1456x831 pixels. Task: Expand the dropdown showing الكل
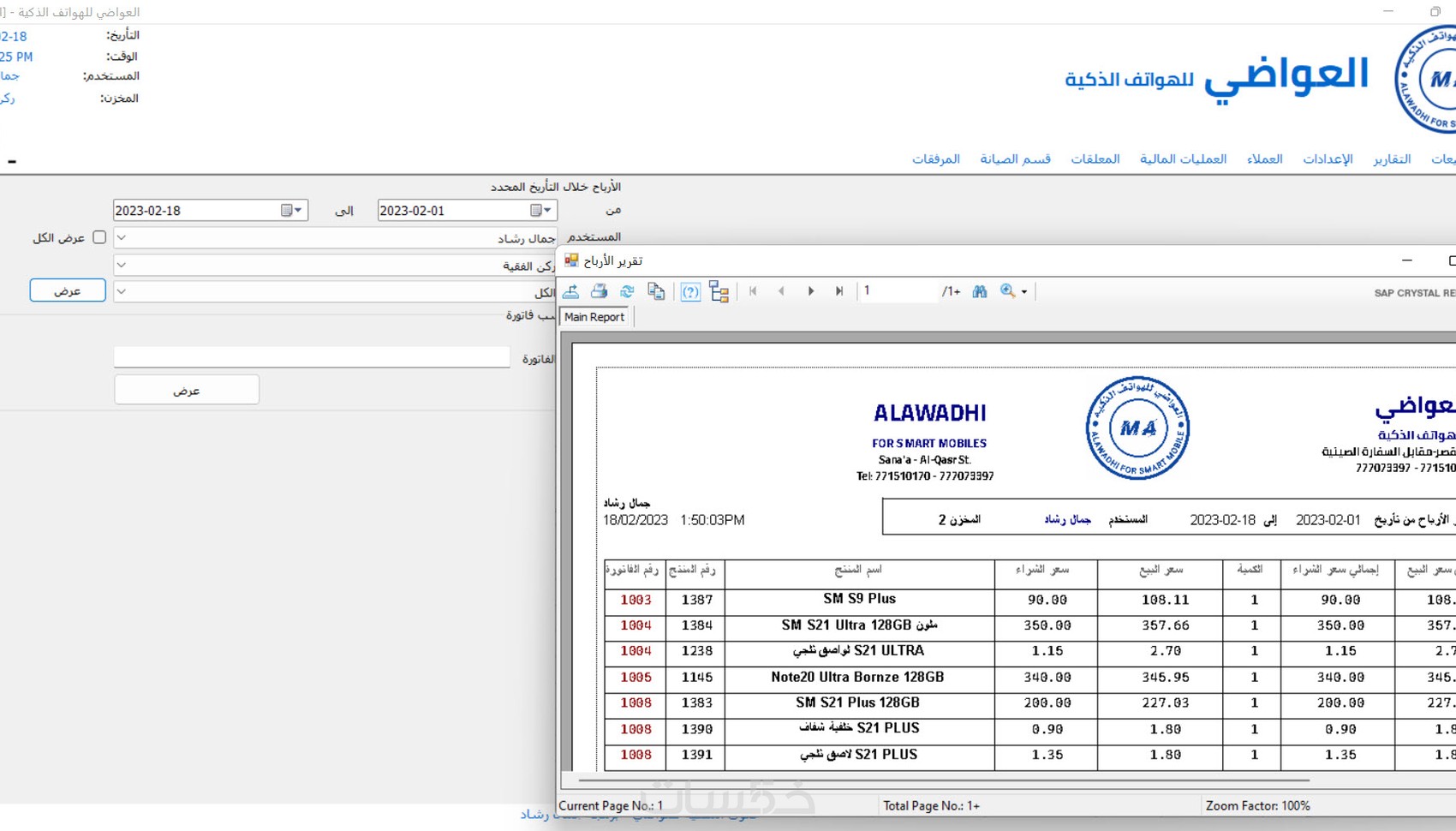pyautogui.click(x=122, y=292)
